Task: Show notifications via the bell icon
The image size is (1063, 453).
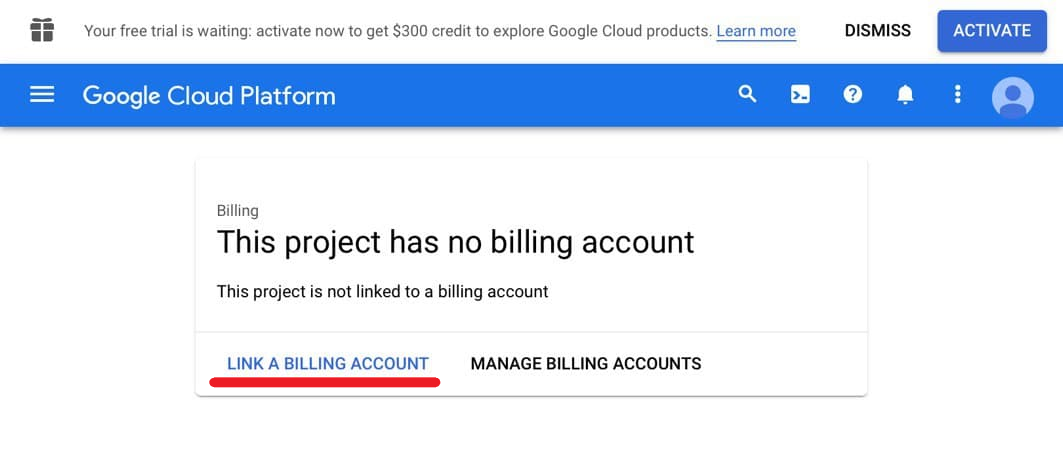Action: 905,95
